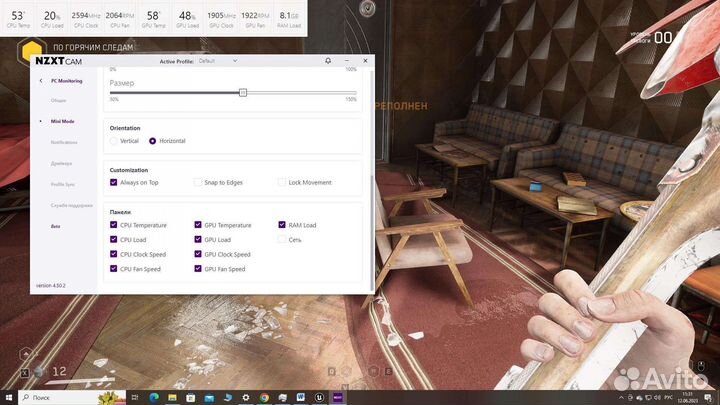This screenshot has height=405, width=720.
Task: Open the printer-like app on the taskbar
Action: click(282, 397)
